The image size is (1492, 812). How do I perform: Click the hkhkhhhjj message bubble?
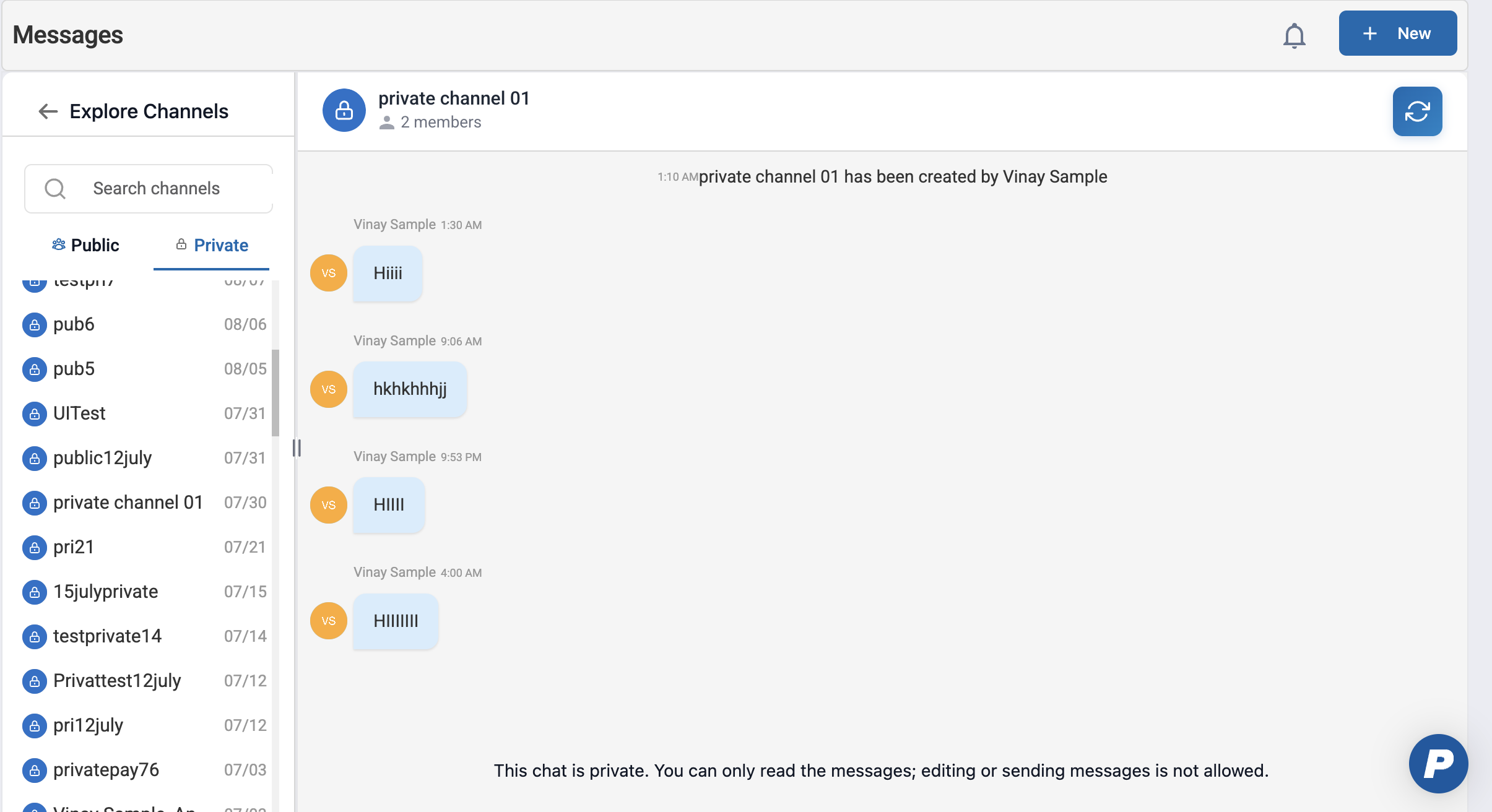(x=410, y=389)
